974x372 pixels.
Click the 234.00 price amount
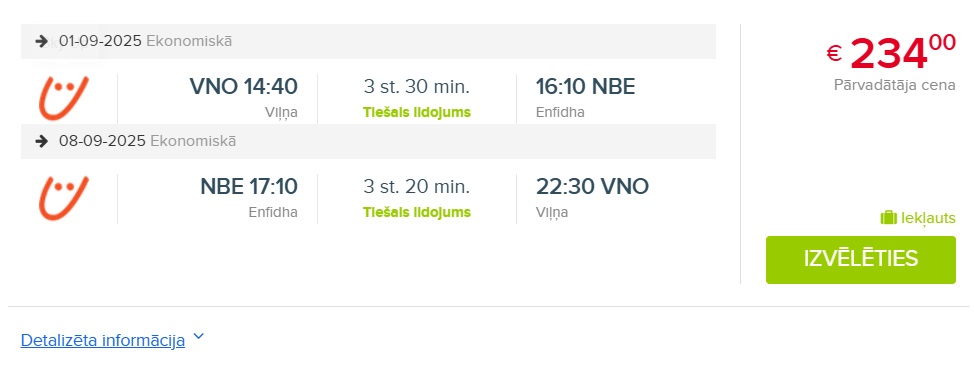tap(903, 52)
